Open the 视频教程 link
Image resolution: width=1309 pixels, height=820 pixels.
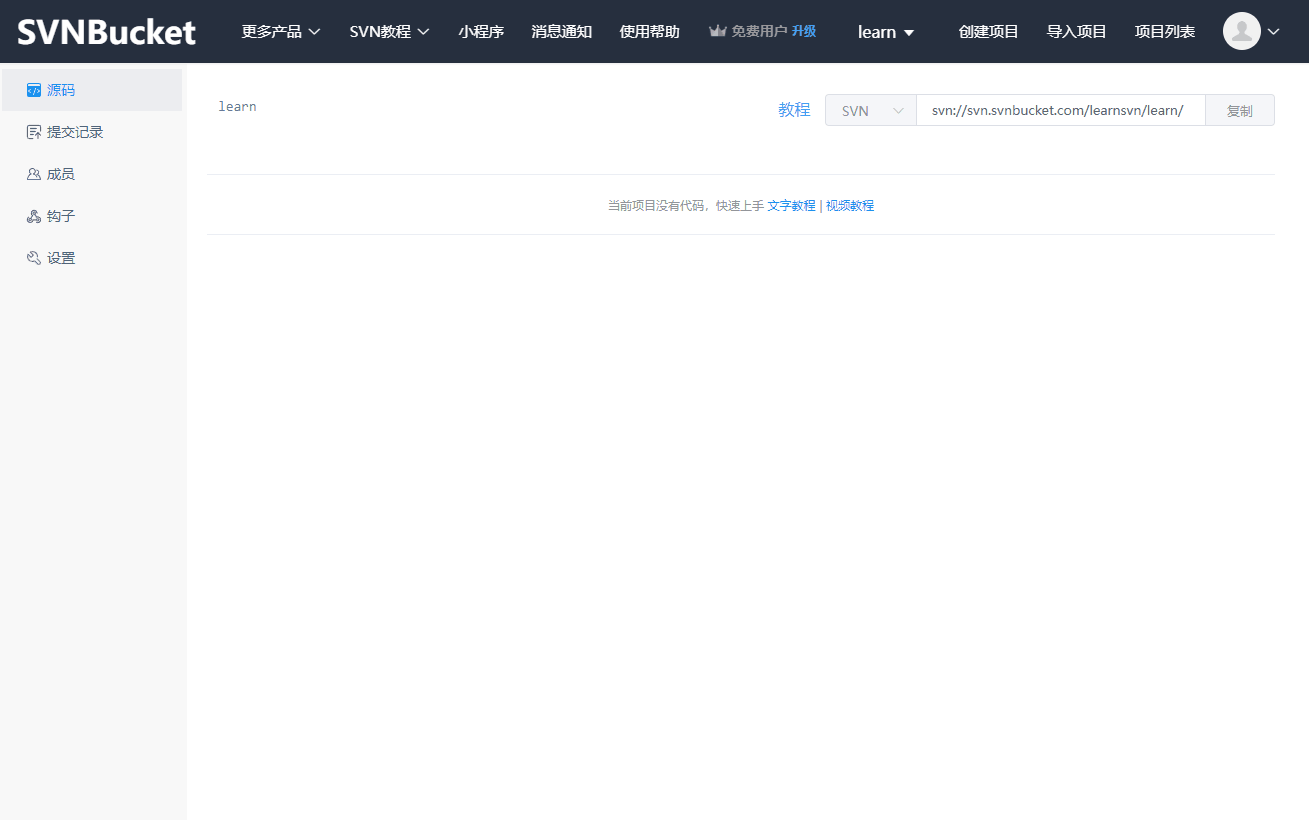pyautogui.click(x=850, y=206)
